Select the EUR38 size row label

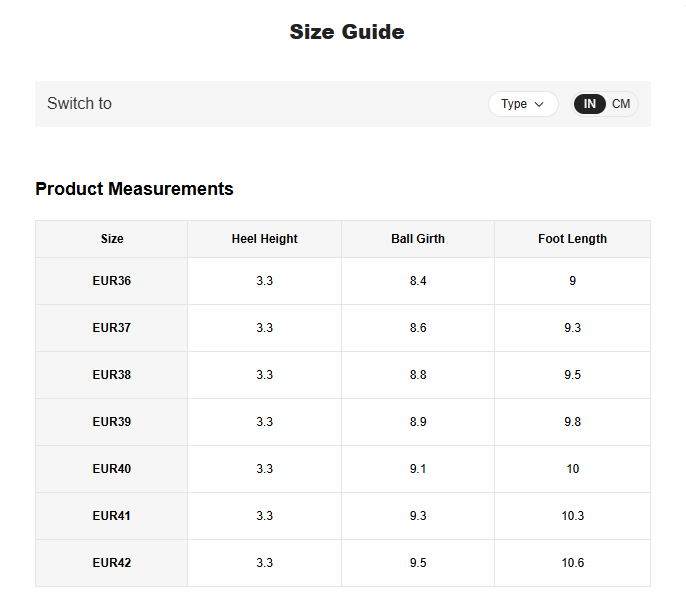112,375
